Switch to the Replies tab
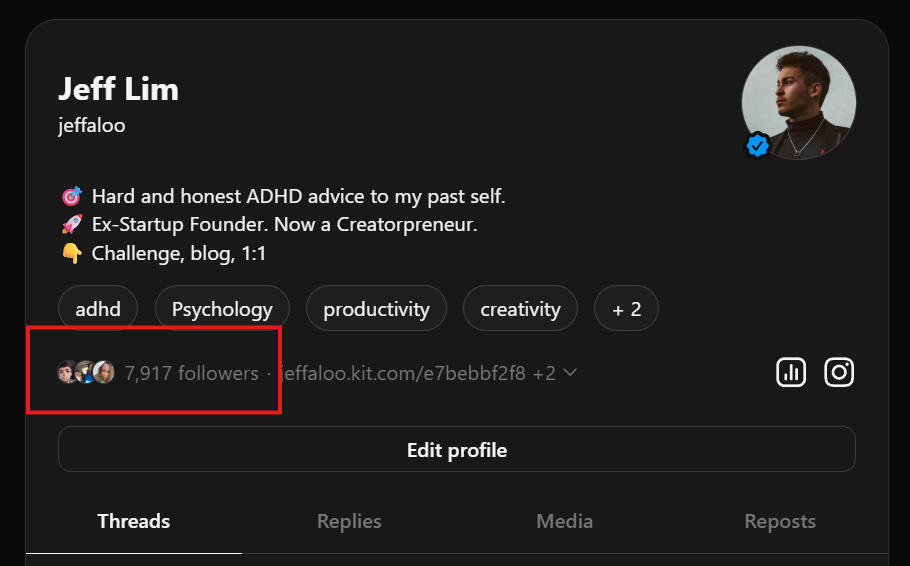The width and height of the screenshot is (910, 566). (x=349, y=521)
